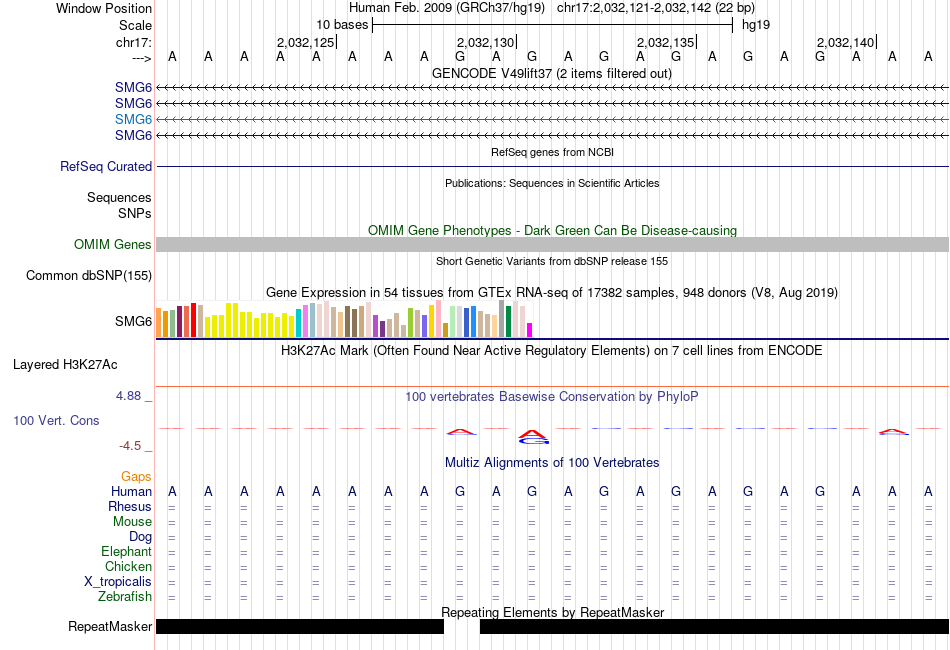950x650 pixels.
Task: Click the hg19 label beside the scale bar
Action: (x=756, y=25)
